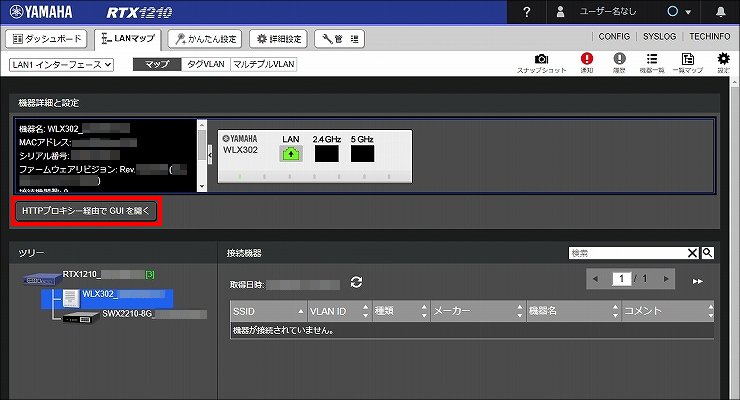Image resolution: width=740 pixels, height=400 pixels.
Task: Go to next page arrow
Action: click(666, 279)
